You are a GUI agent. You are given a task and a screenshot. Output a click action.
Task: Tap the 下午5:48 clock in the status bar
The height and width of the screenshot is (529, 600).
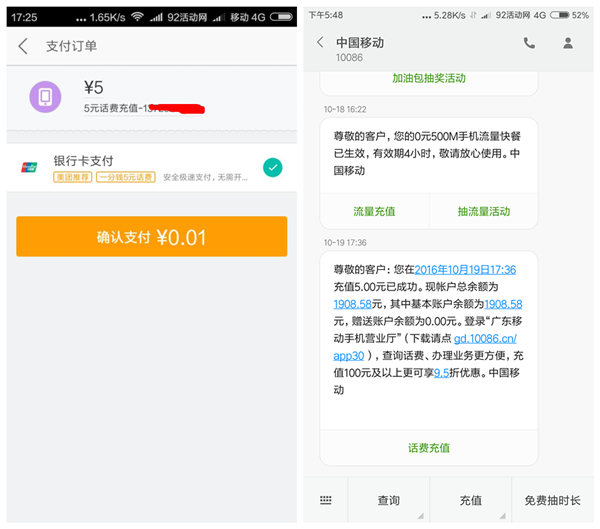pyautogui.click(x=326, y=15)
